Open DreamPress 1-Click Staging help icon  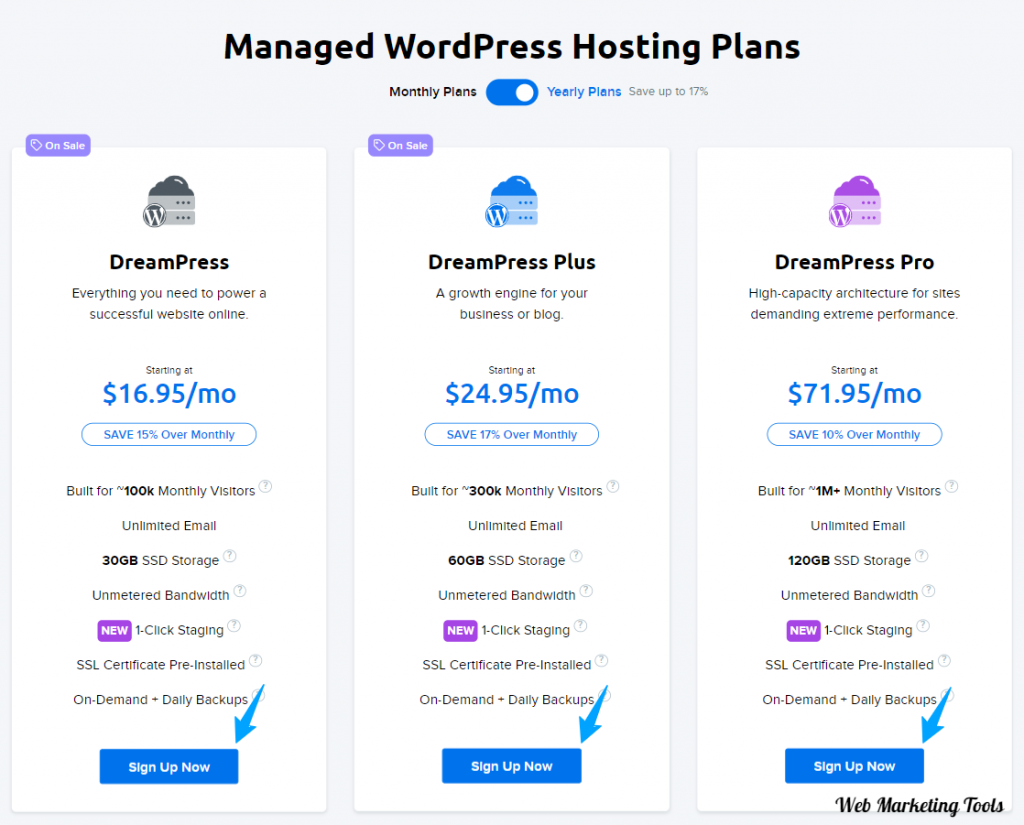[234, 626]
